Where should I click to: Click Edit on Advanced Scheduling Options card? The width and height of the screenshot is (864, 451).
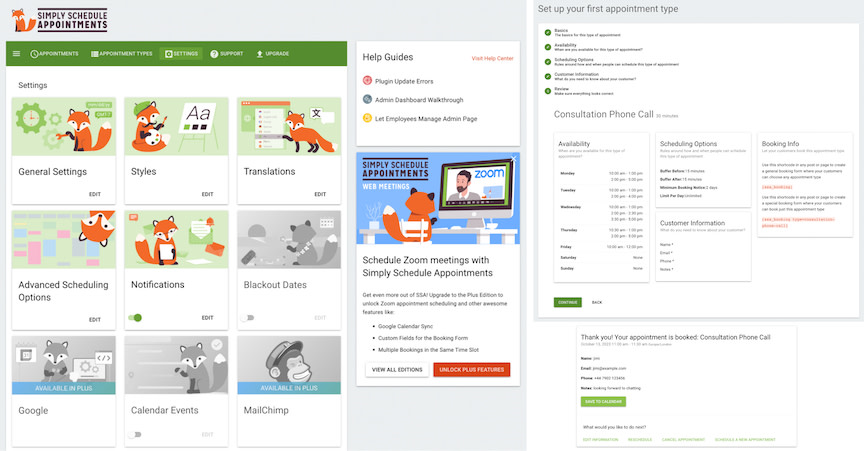click(x=95, y=319)
